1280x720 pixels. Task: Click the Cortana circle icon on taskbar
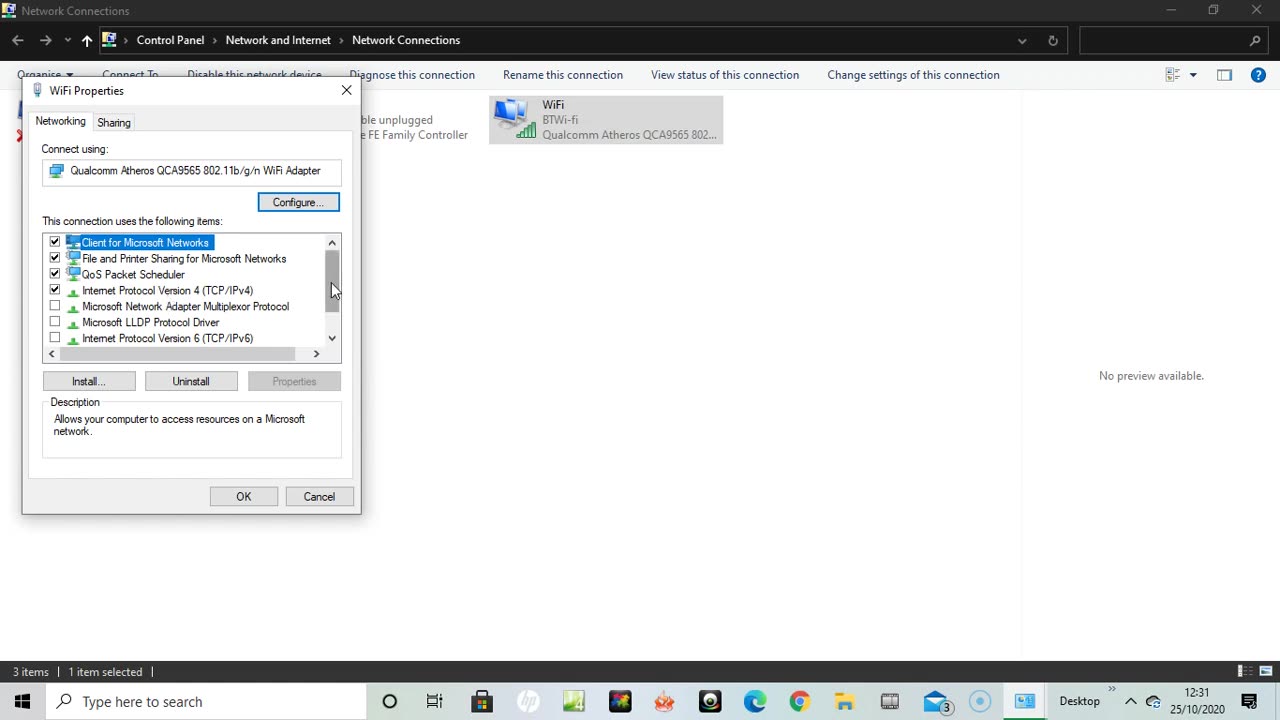coord(390,701)
